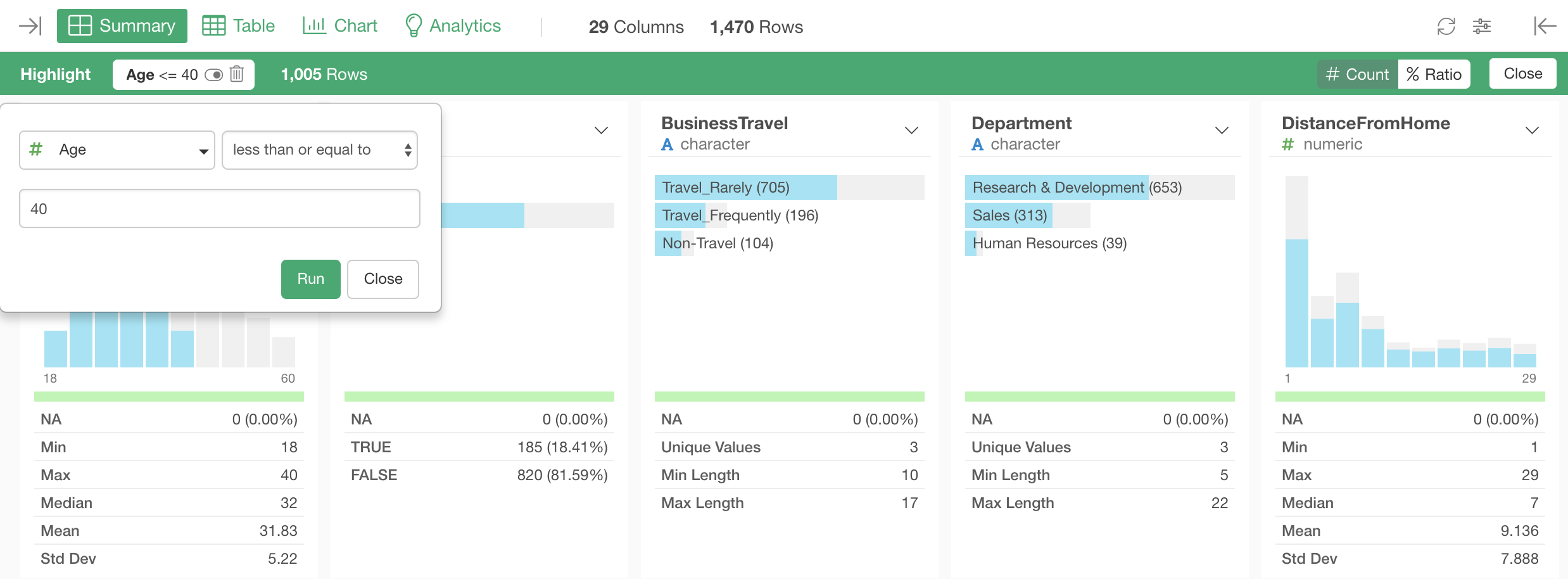Toggle the Age <= 40 highlight switch
Viewport: 1568px width, 579px height.
click(x=214, y=75)
